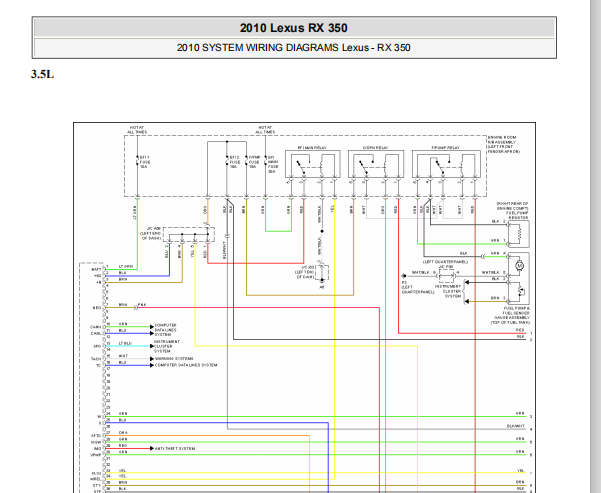Click the '2010 Lexus RX 350' page title
601x493 pixels.
tap(294, 28)
